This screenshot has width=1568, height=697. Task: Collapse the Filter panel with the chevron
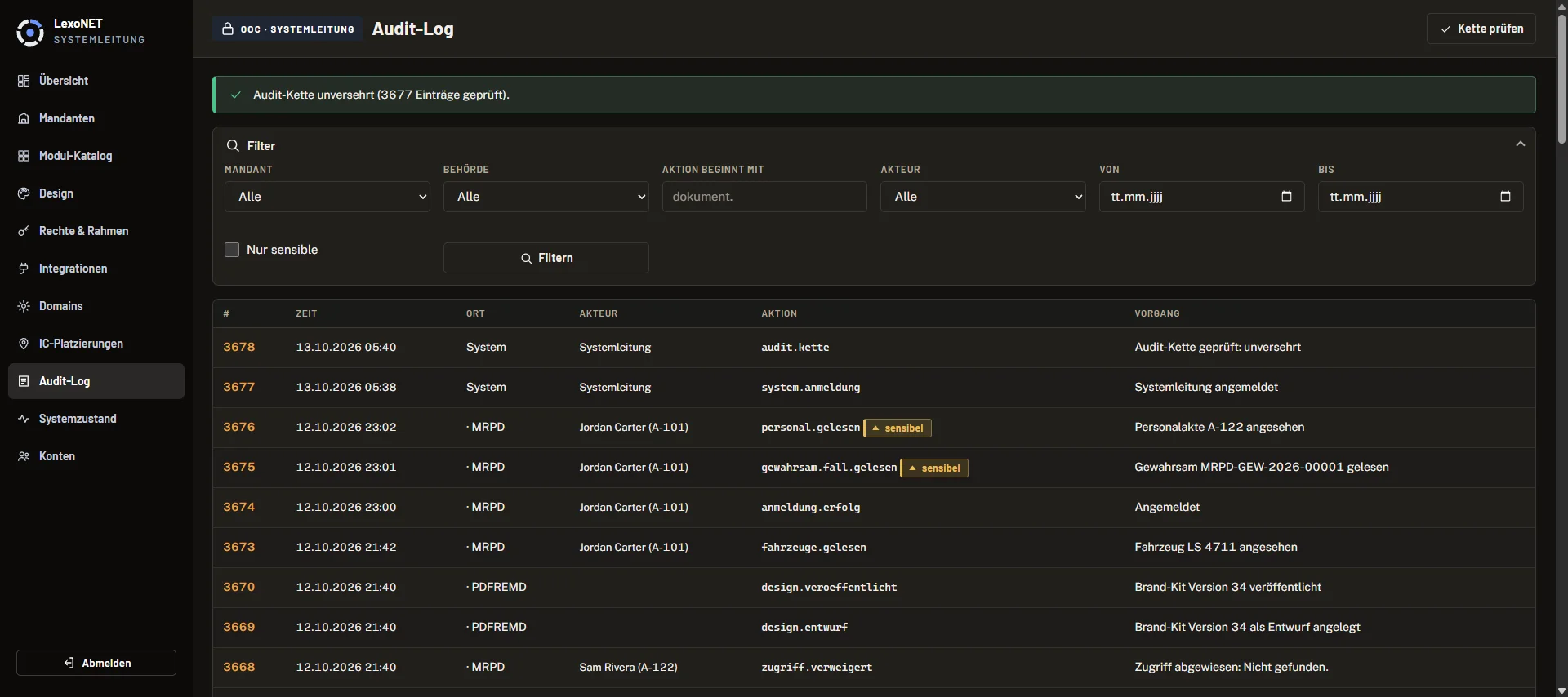1520,144
